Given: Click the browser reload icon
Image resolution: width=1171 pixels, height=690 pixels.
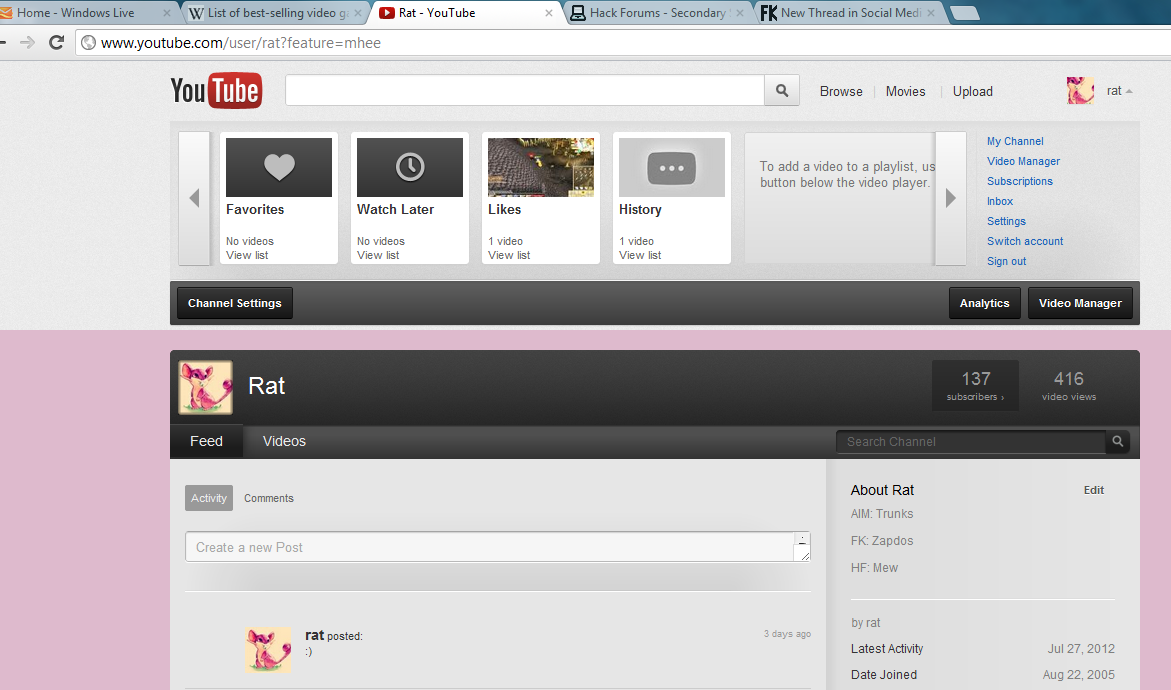Looking at the screenshot, I should [56, 43].
